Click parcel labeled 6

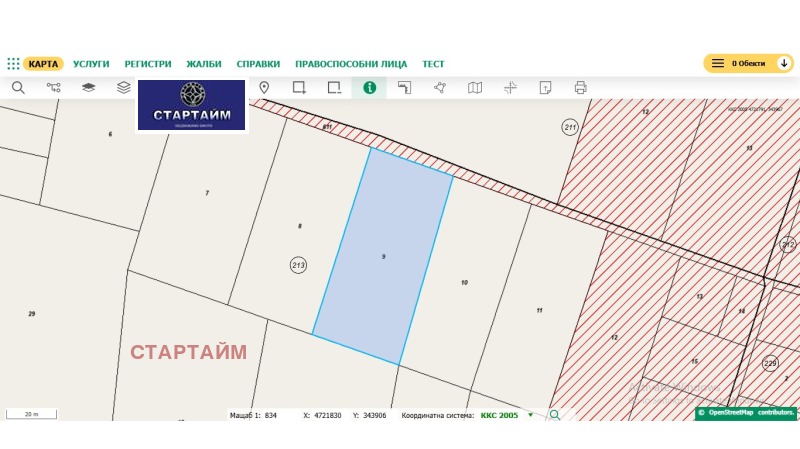[x=110, y=134]
